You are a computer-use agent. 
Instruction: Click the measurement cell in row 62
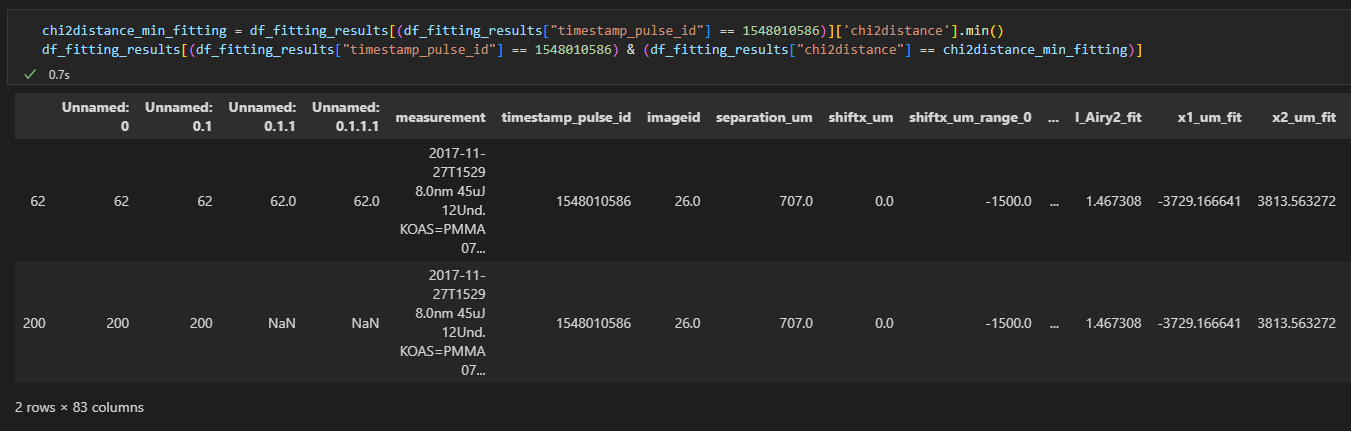(x=441, y=201)
